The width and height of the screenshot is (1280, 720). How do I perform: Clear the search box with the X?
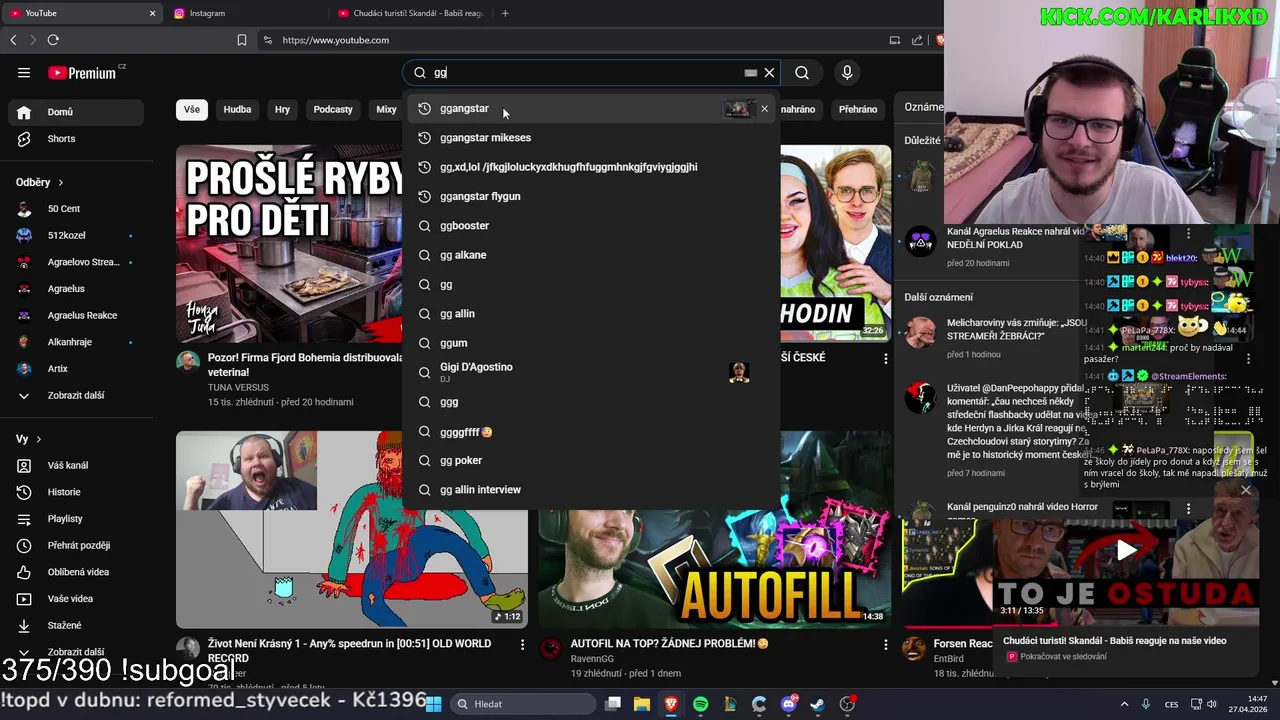pos(769,72)
